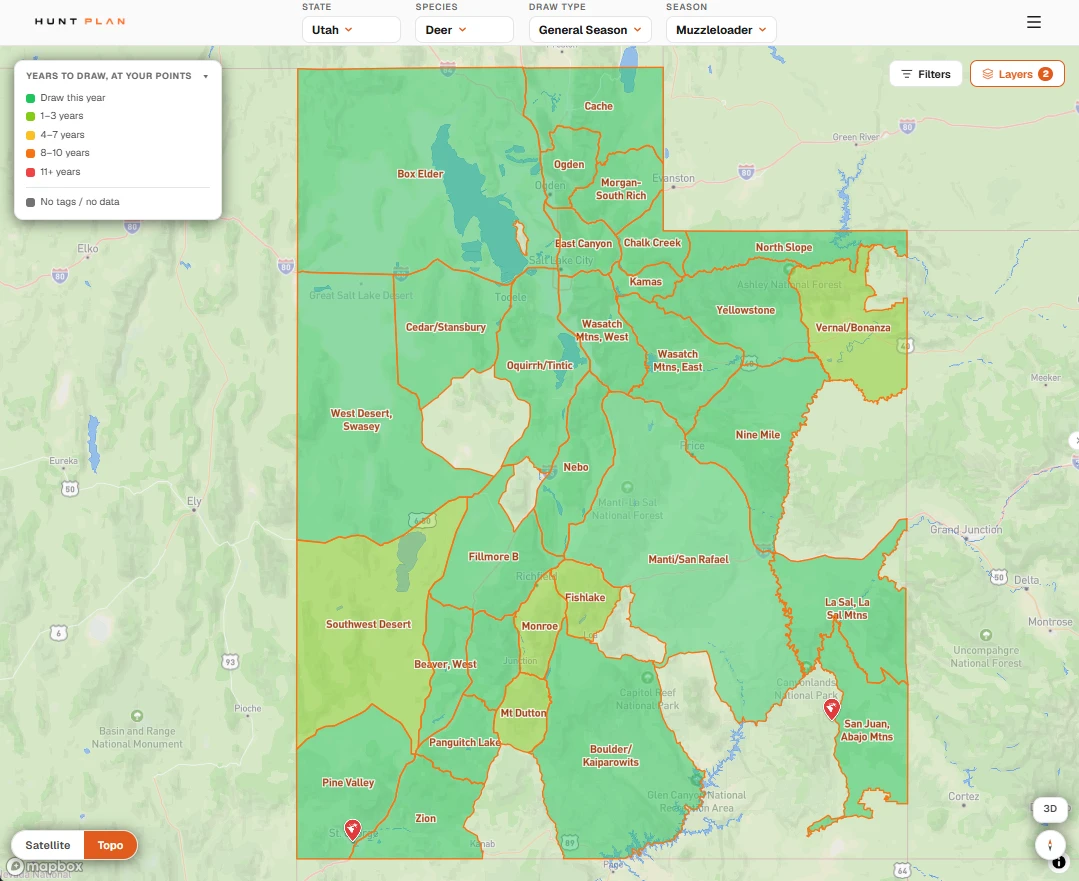The image size is (1079, 881).
Task: Click the 1–3 years legend swatch
Action: point(30,116)
